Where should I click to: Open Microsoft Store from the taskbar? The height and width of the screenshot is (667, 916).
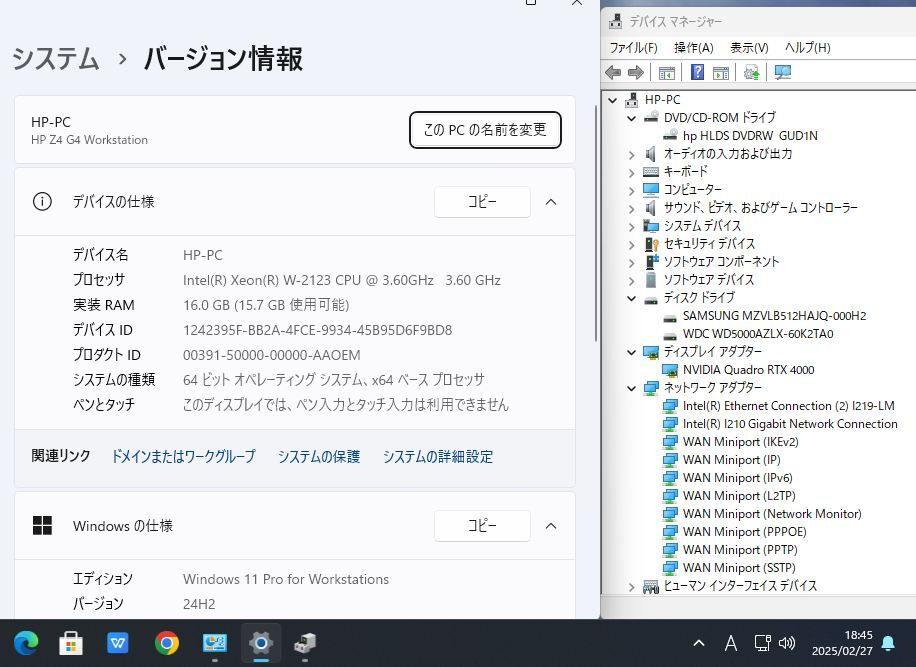[x=71, y=643]
